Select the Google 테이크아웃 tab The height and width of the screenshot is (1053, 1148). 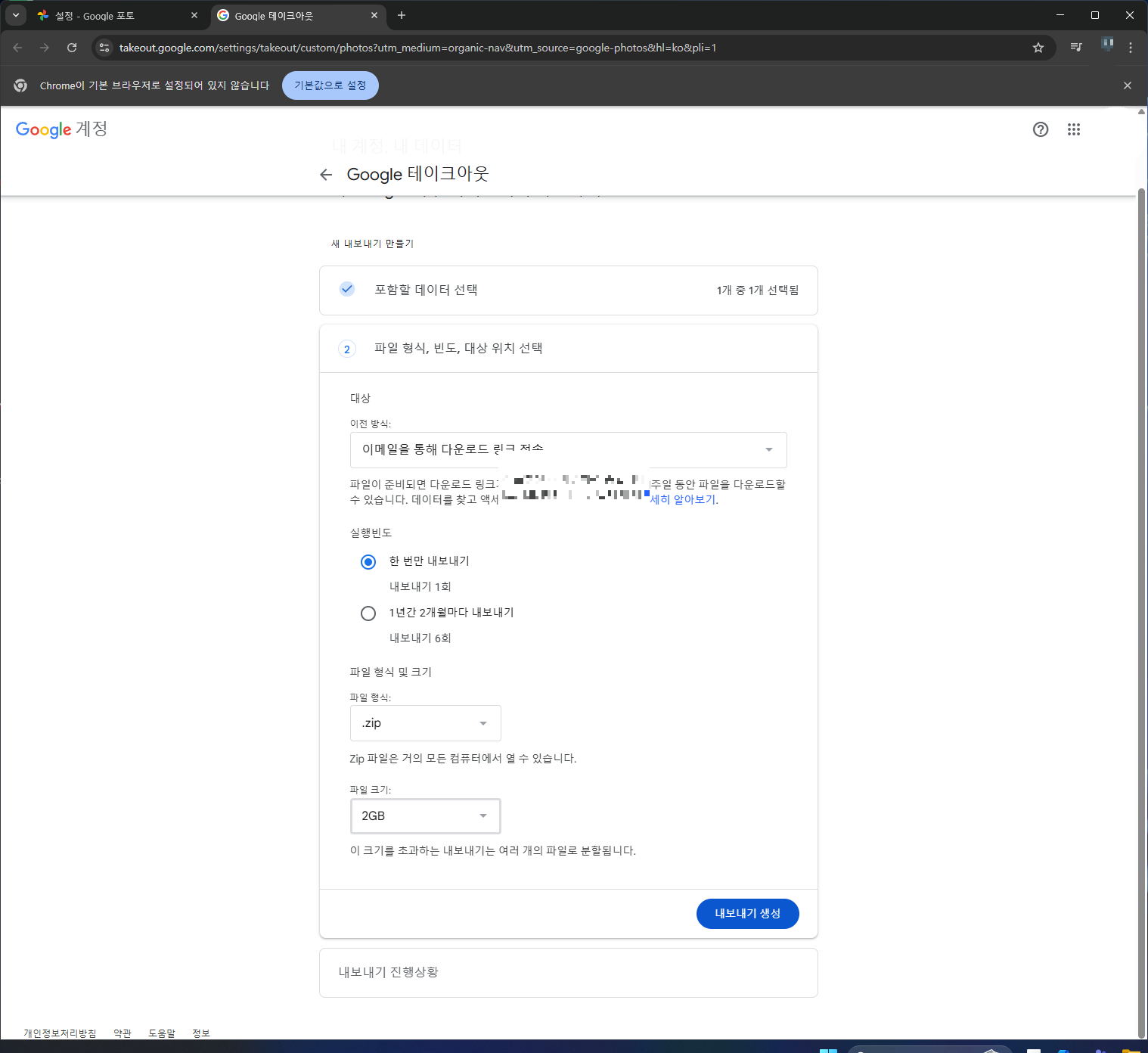(298, 16)
